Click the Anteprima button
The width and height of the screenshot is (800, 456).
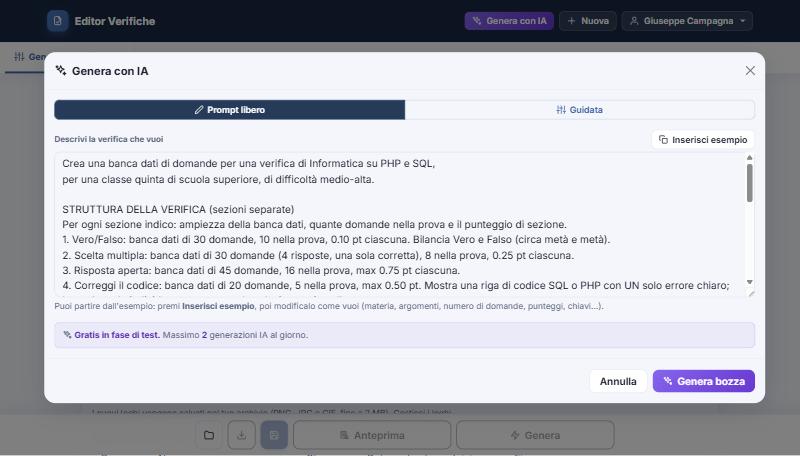pyautogui.click(x=372, y=435)
